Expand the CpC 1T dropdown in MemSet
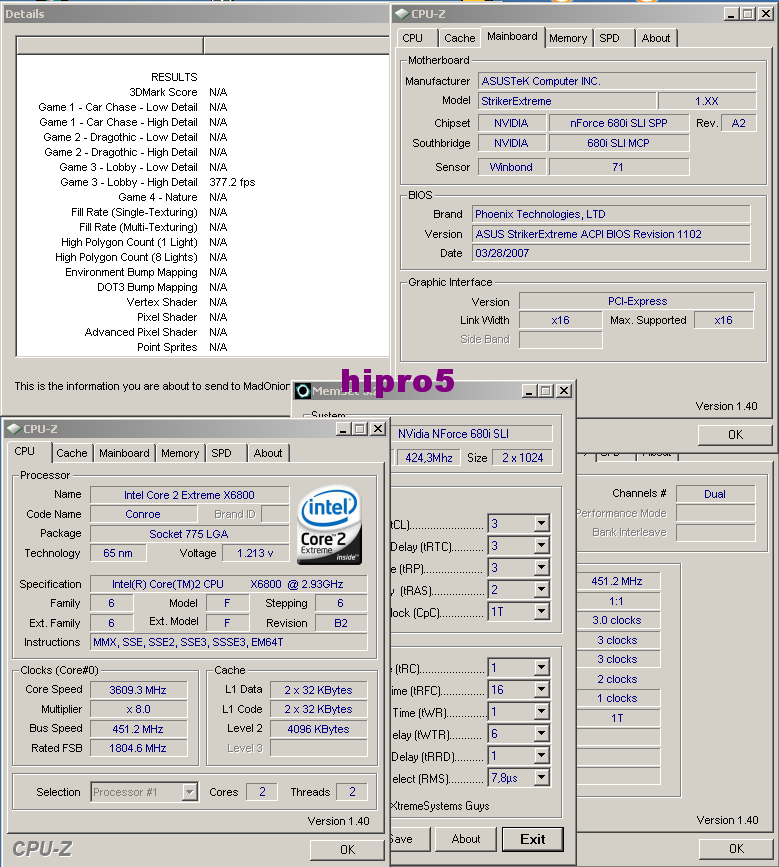Screen dimensions: 779x867 pyautogui.click(x=541, y=612)
